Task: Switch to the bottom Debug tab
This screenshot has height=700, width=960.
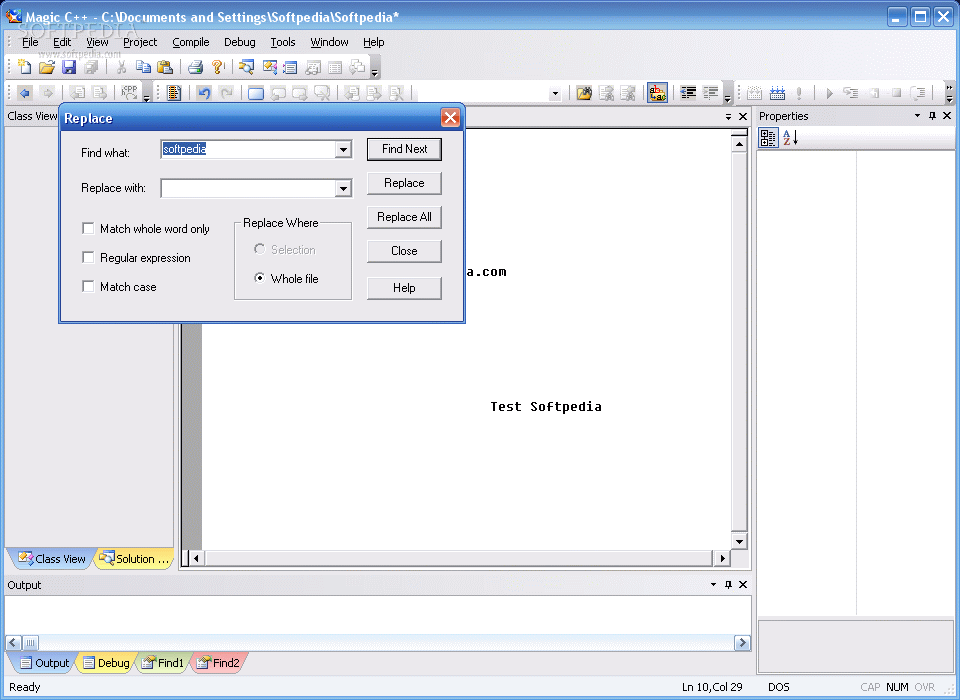Action: (x=107, y=663)
